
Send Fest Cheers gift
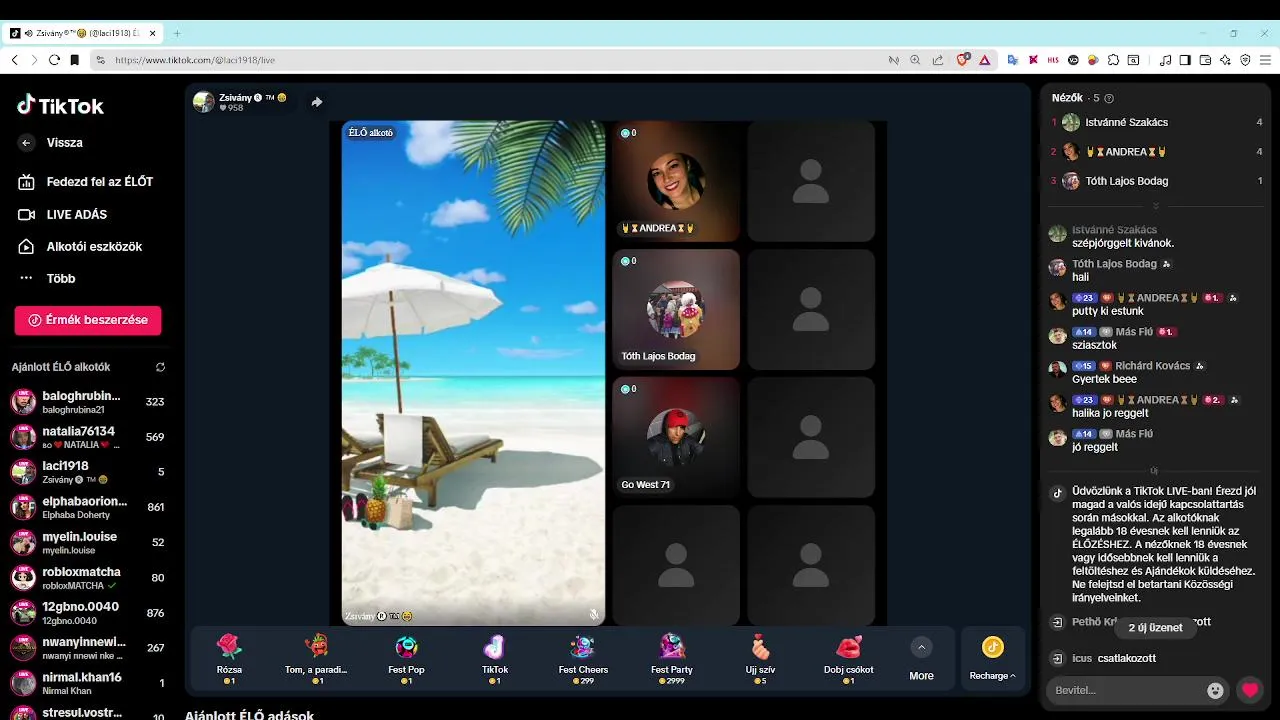tap(582, 658)
